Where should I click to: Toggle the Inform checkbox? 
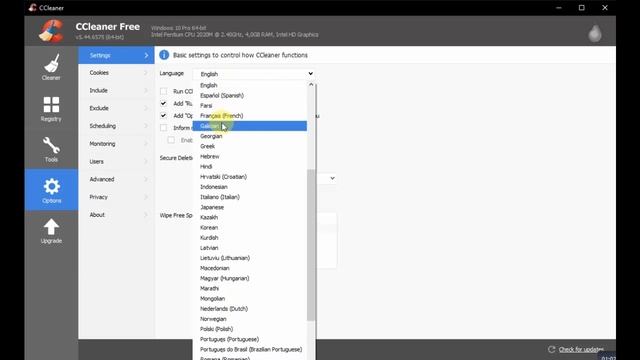(x=163, y=128)
